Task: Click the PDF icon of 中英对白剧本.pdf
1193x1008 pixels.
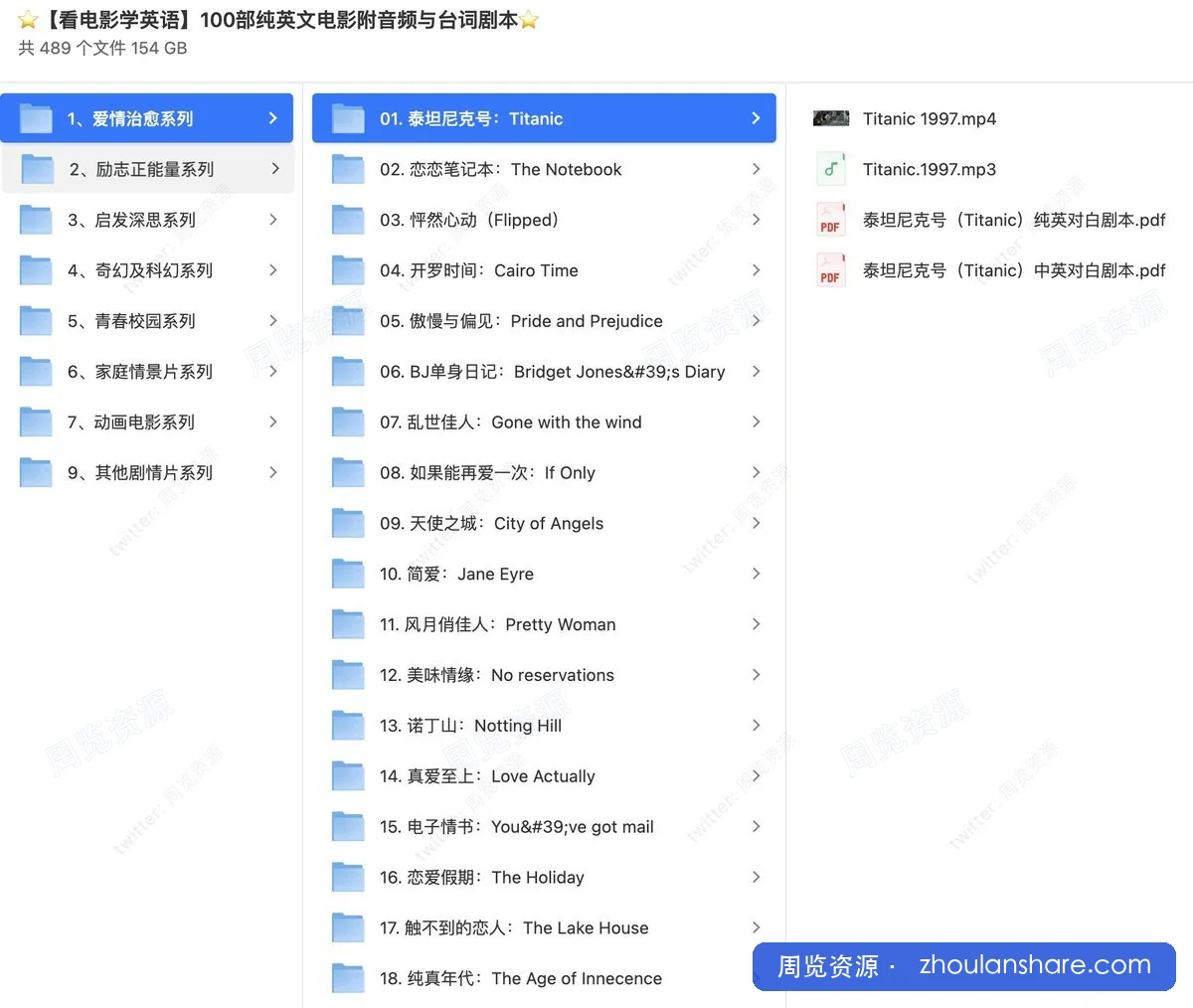Action: (830, 270)
